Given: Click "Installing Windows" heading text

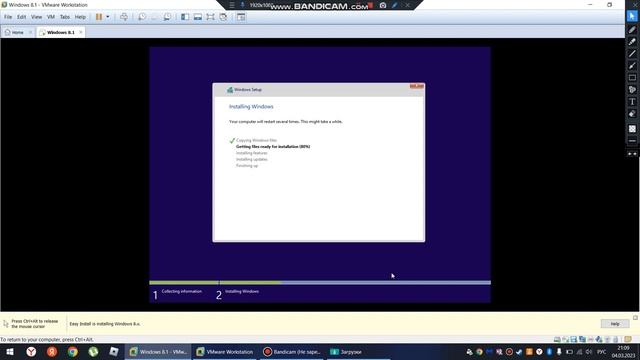Looking at the screenshot, I should coord(251,107).
